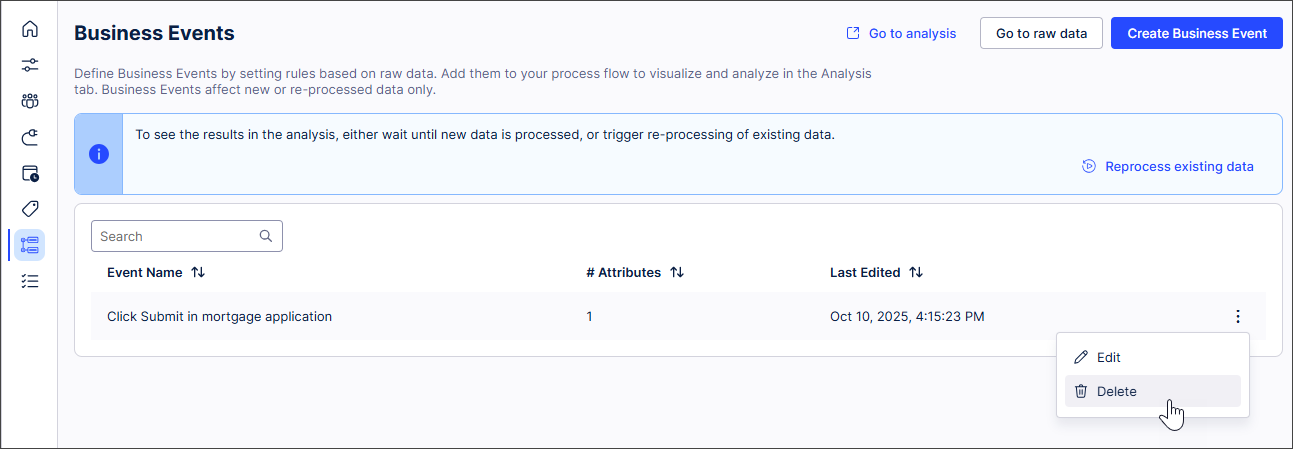Click the blue info icon in banner

point(99,154)
